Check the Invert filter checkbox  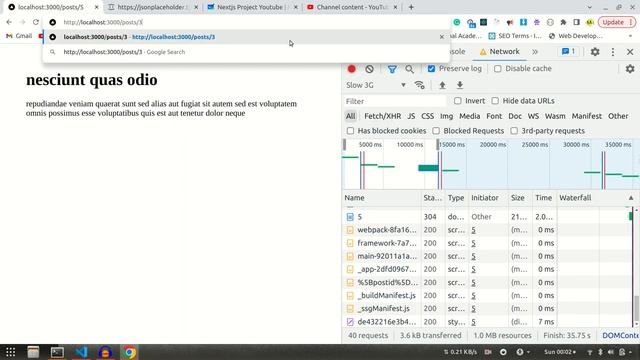click(x=458, y=101)
